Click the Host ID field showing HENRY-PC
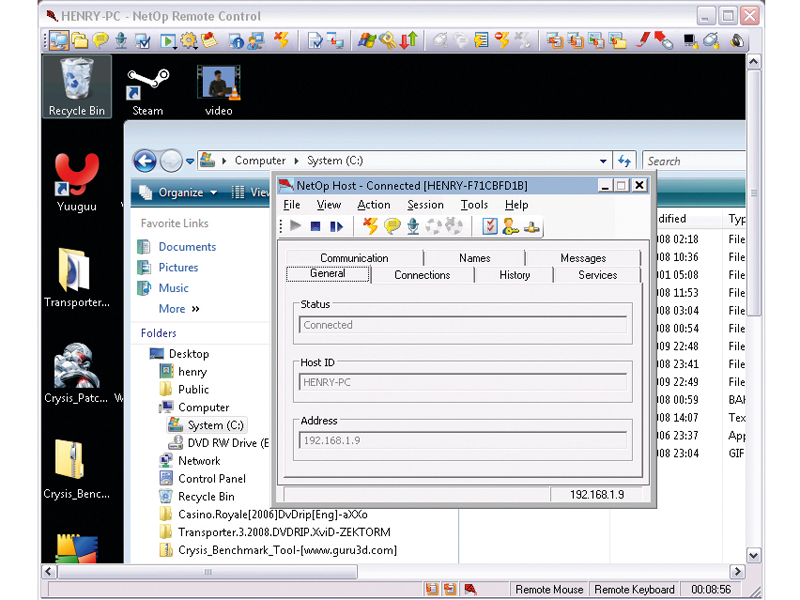 tap(463, 382)
